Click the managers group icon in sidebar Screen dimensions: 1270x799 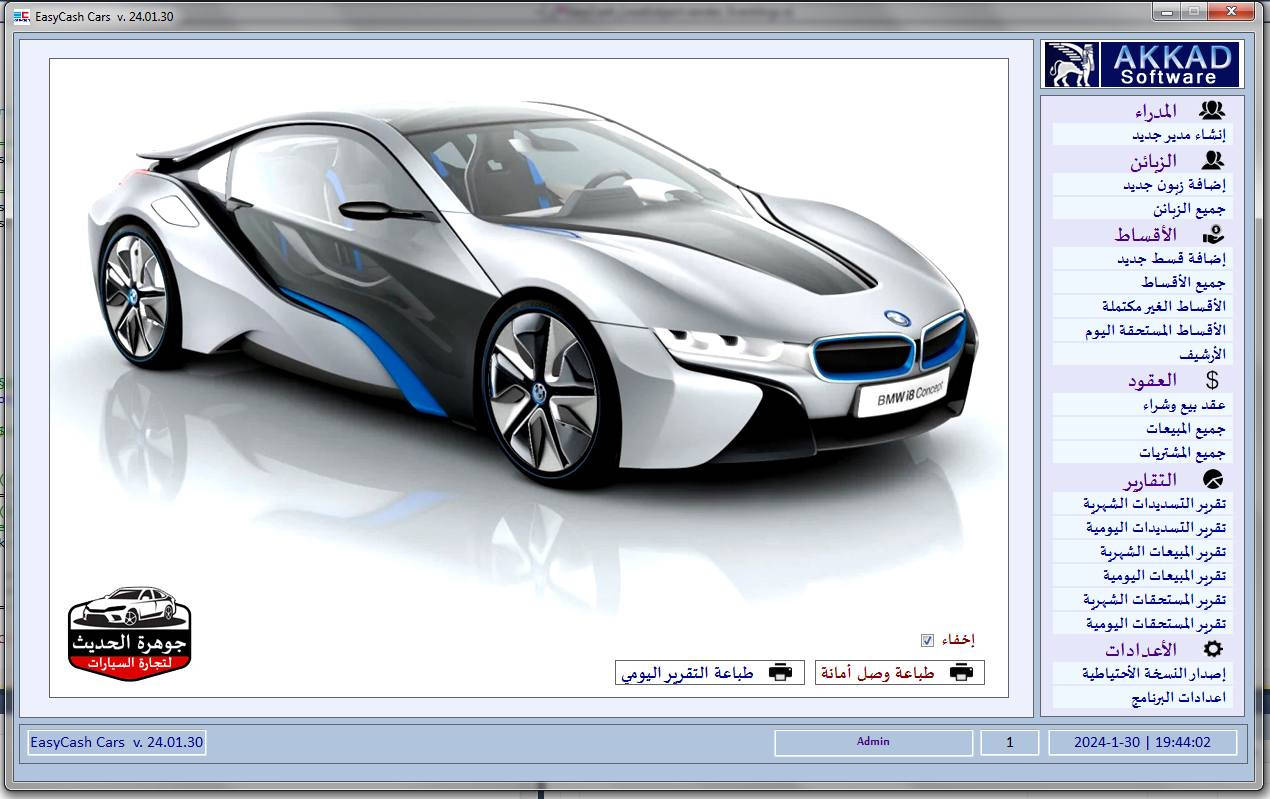1211,110
